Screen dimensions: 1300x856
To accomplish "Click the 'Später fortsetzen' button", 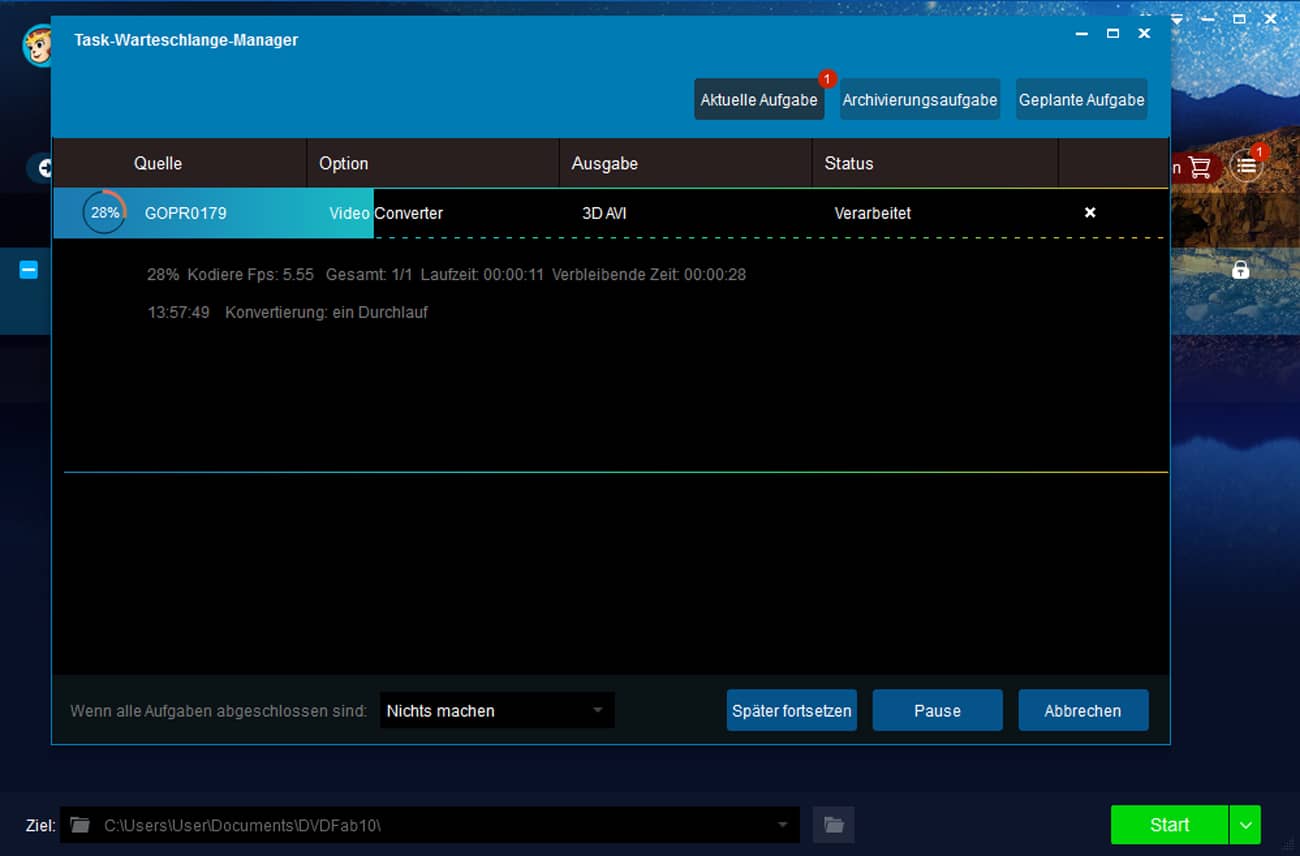I will click(x=791, y=711).
